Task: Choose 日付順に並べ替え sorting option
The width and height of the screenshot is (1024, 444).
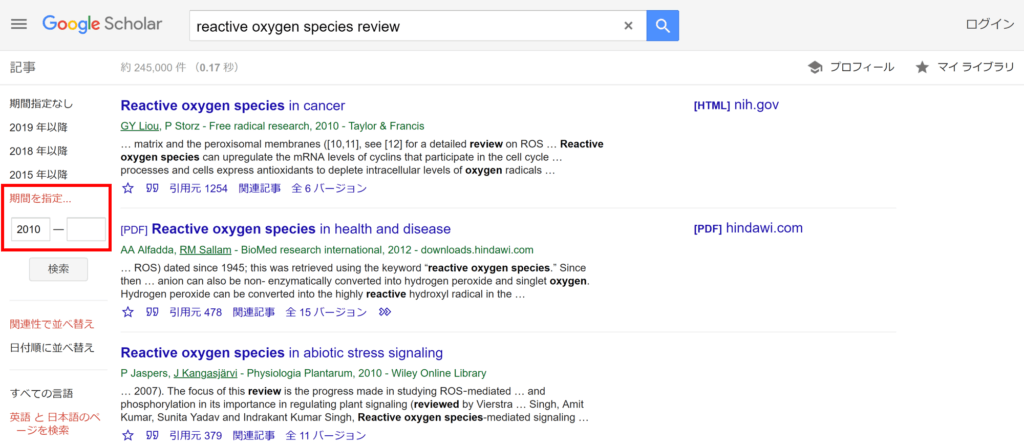Action: [52, 347]
